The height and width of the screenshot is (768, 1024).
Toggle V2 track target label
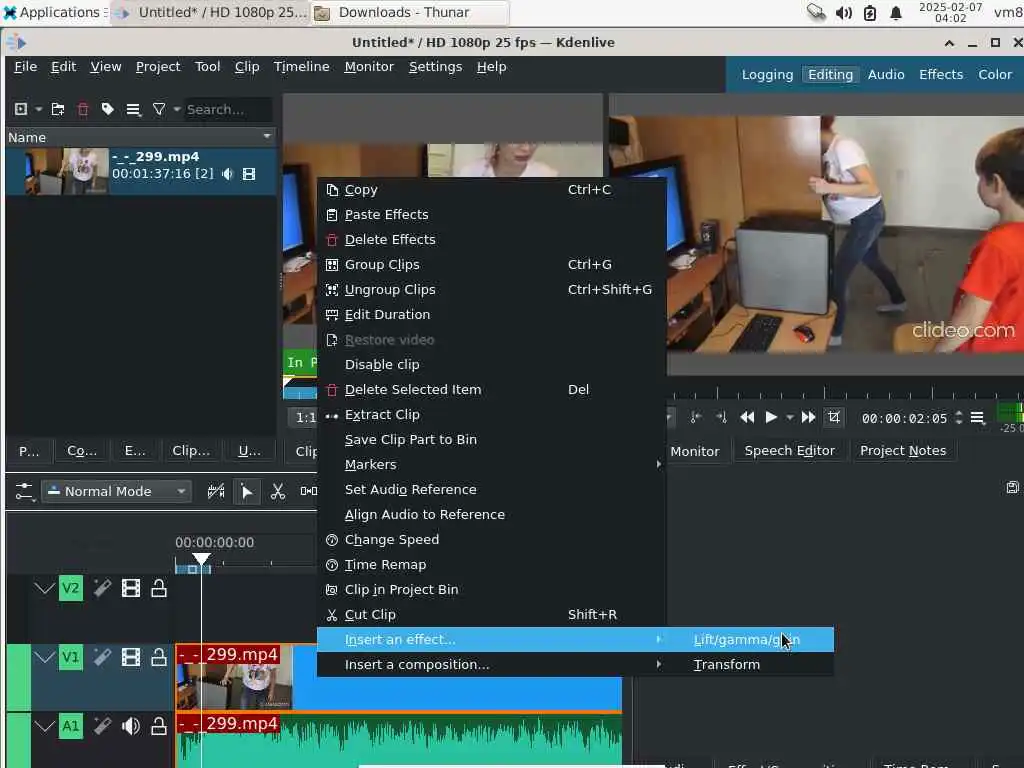(71, 588)
